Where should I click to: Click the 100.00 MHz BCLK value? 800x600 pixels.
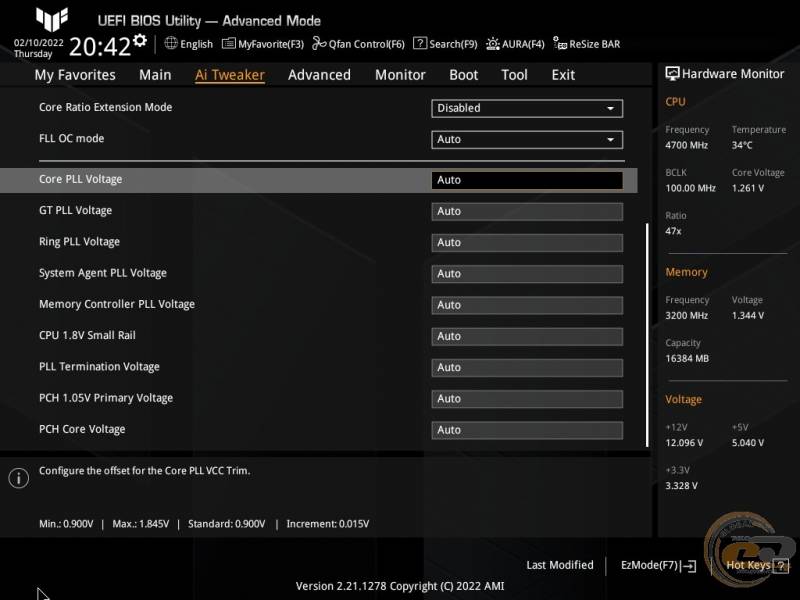click(691, 188)
